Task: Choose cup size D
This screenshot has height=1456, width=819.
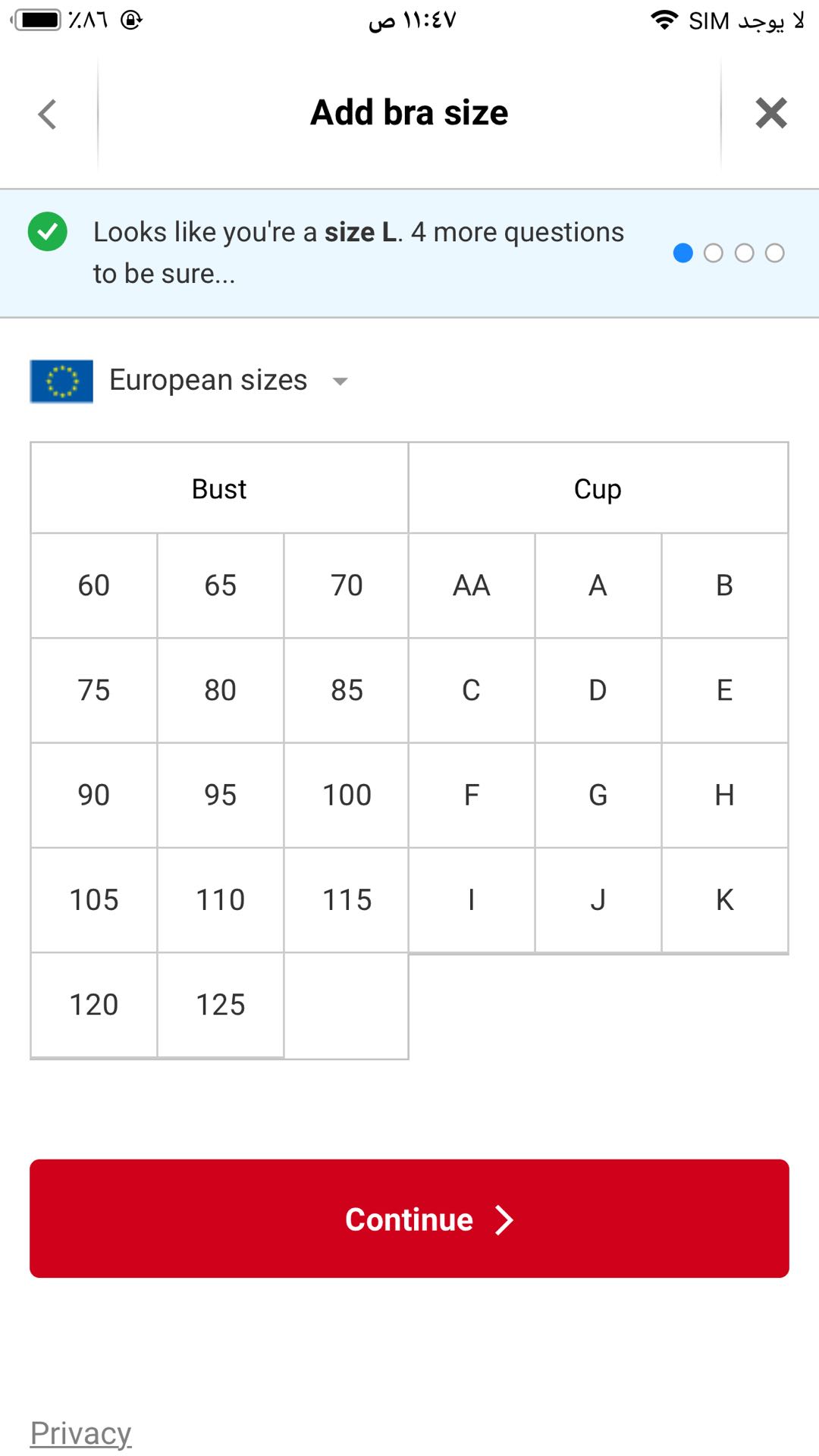Action: tap(598, 690)
